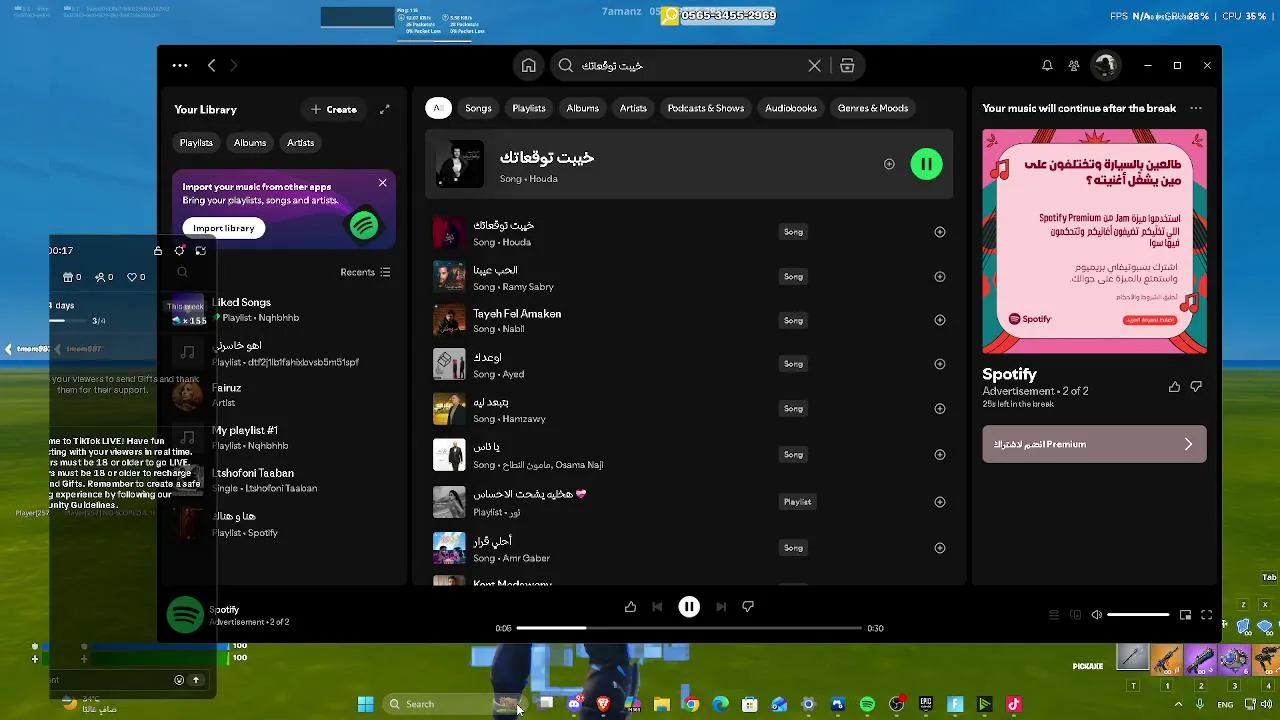This screenshot has width=1280, height=720.
Task: Open the profile avatar menu
Action: point(1106,65)
